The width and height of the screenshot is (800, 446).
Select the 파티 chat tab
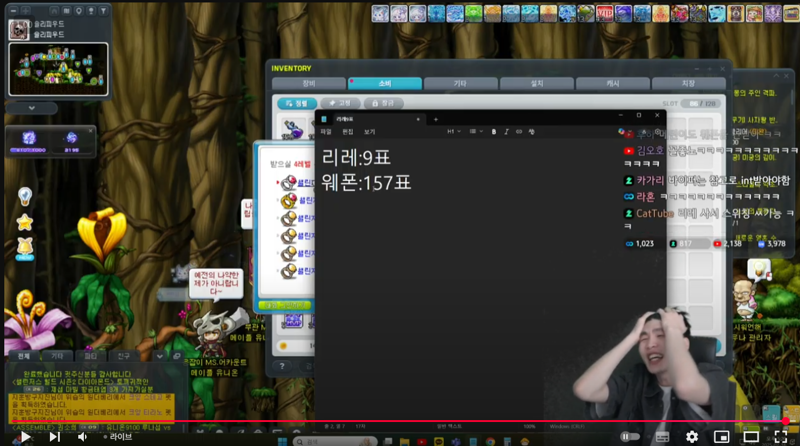click(x=90, y=356)
